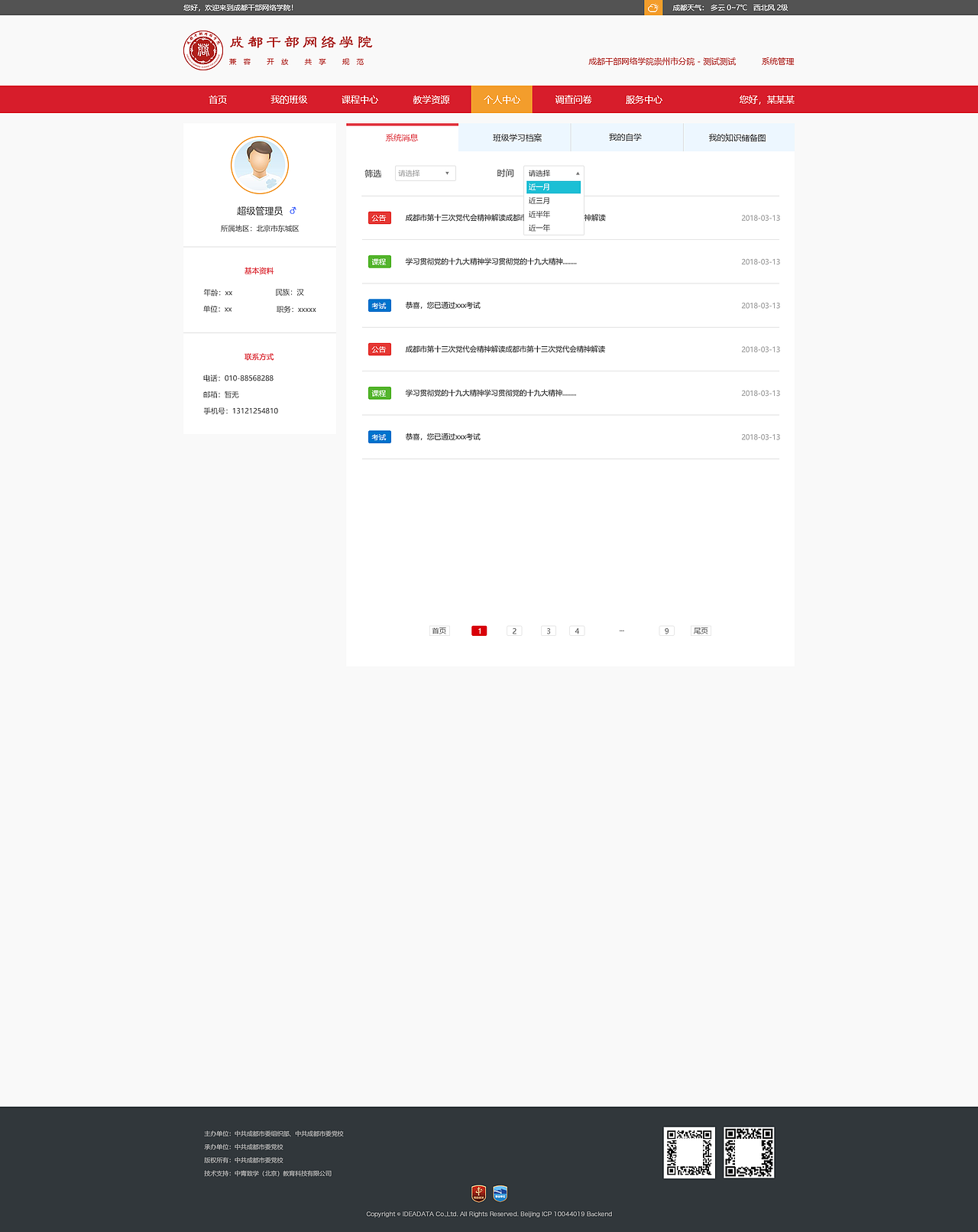
Task: Click the second red 公告 tag
Action: click(379, 349)
